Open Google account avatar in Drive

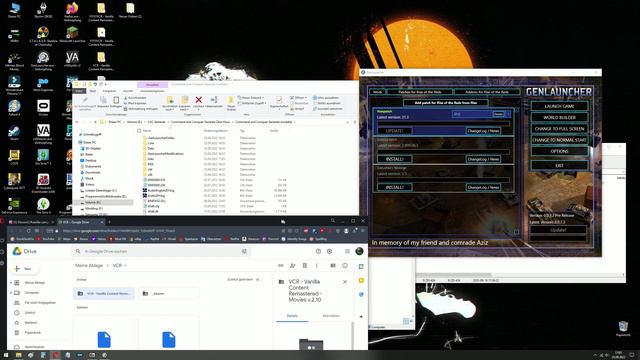[x=360, y=251]
